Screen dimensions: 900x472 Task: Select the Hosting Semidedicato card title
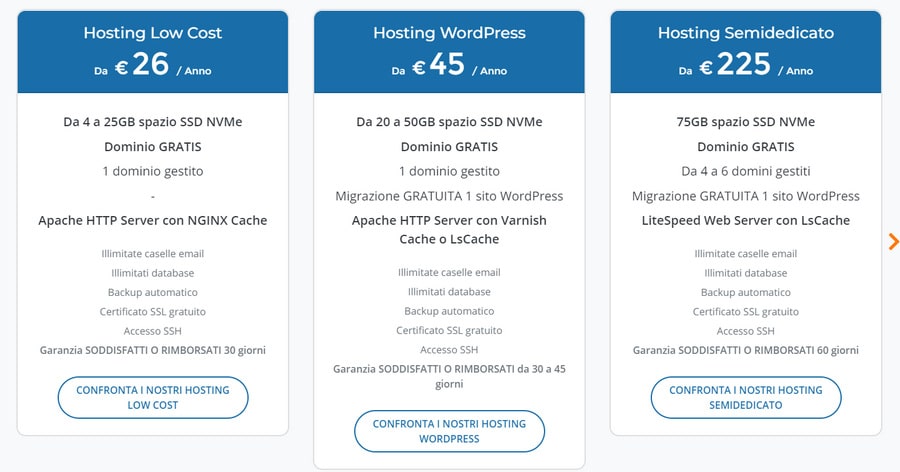point(745,33)
